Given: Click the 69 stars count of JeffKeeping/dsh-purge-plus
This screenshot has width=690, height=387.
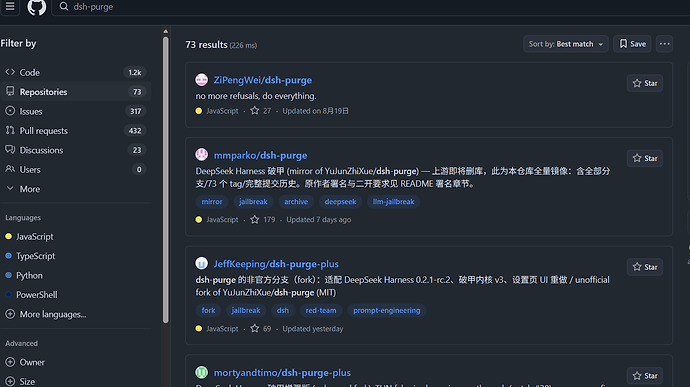Looking at the screenshot, I should (x=261, y=329).
